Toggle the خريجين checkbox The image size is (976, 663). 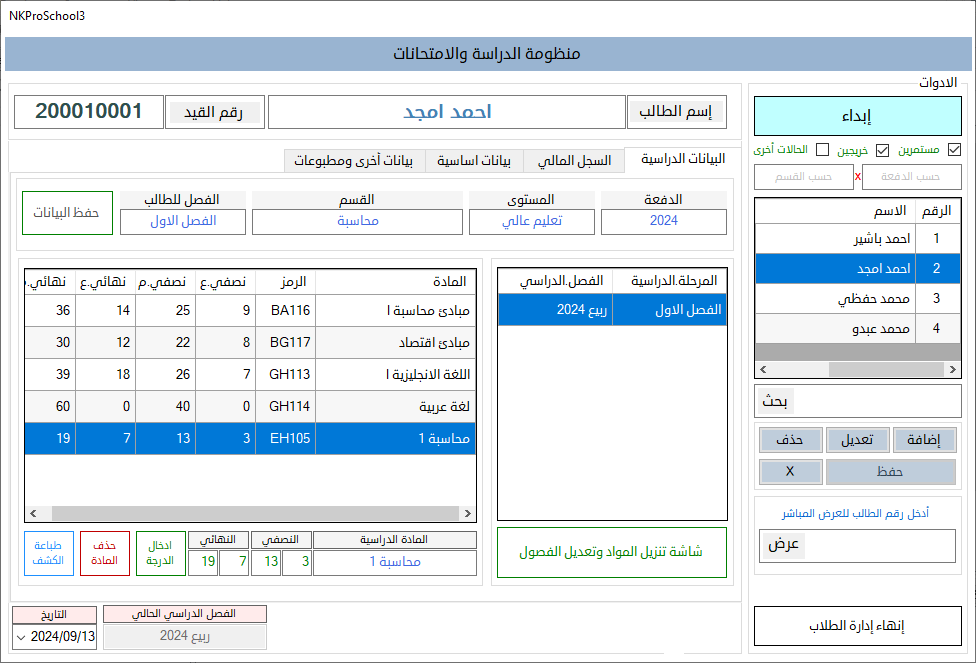[882, 150]
